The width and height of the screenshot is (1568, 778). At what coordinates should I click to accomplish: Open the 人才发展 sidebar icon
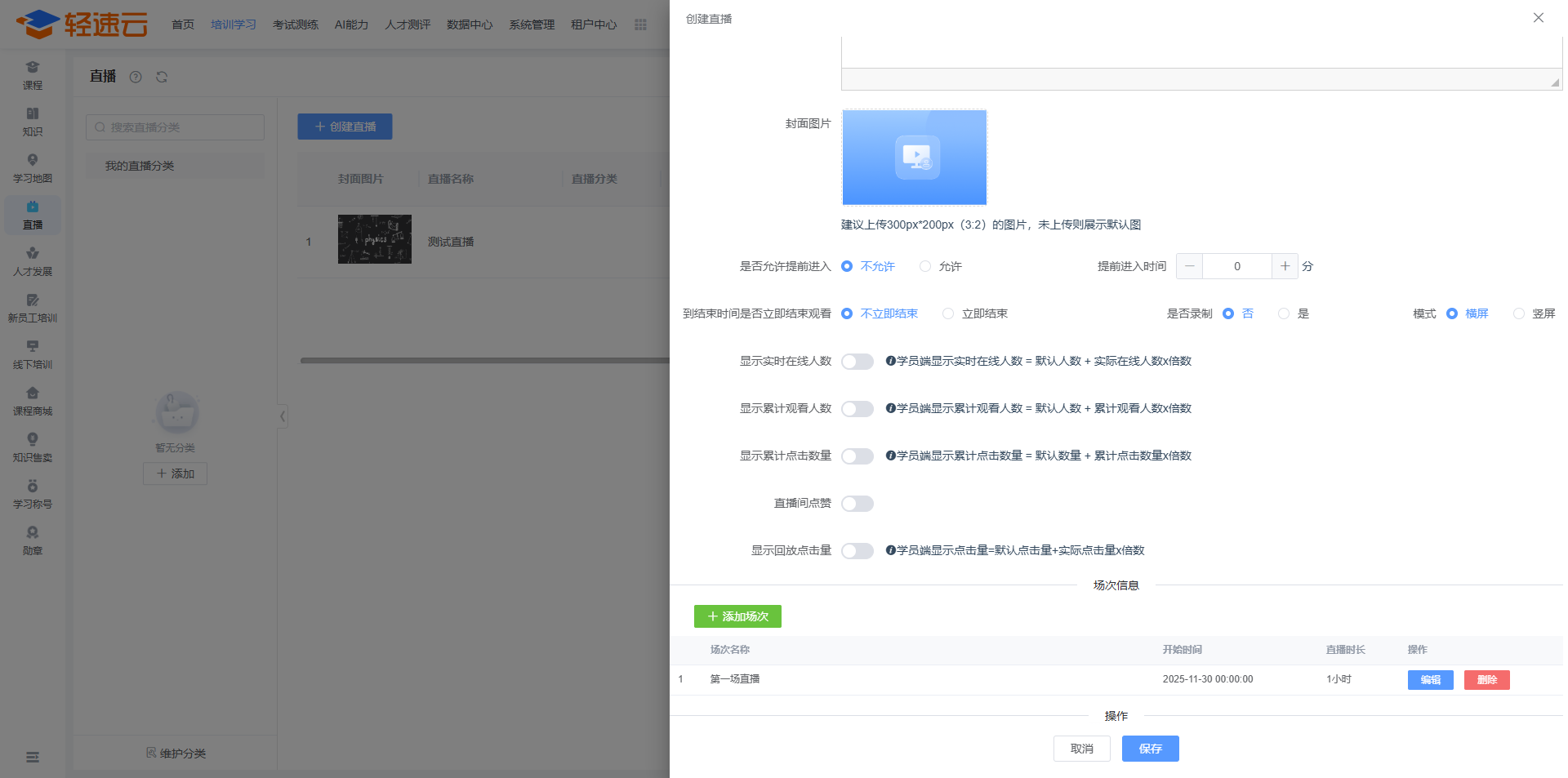coord(33,261)
